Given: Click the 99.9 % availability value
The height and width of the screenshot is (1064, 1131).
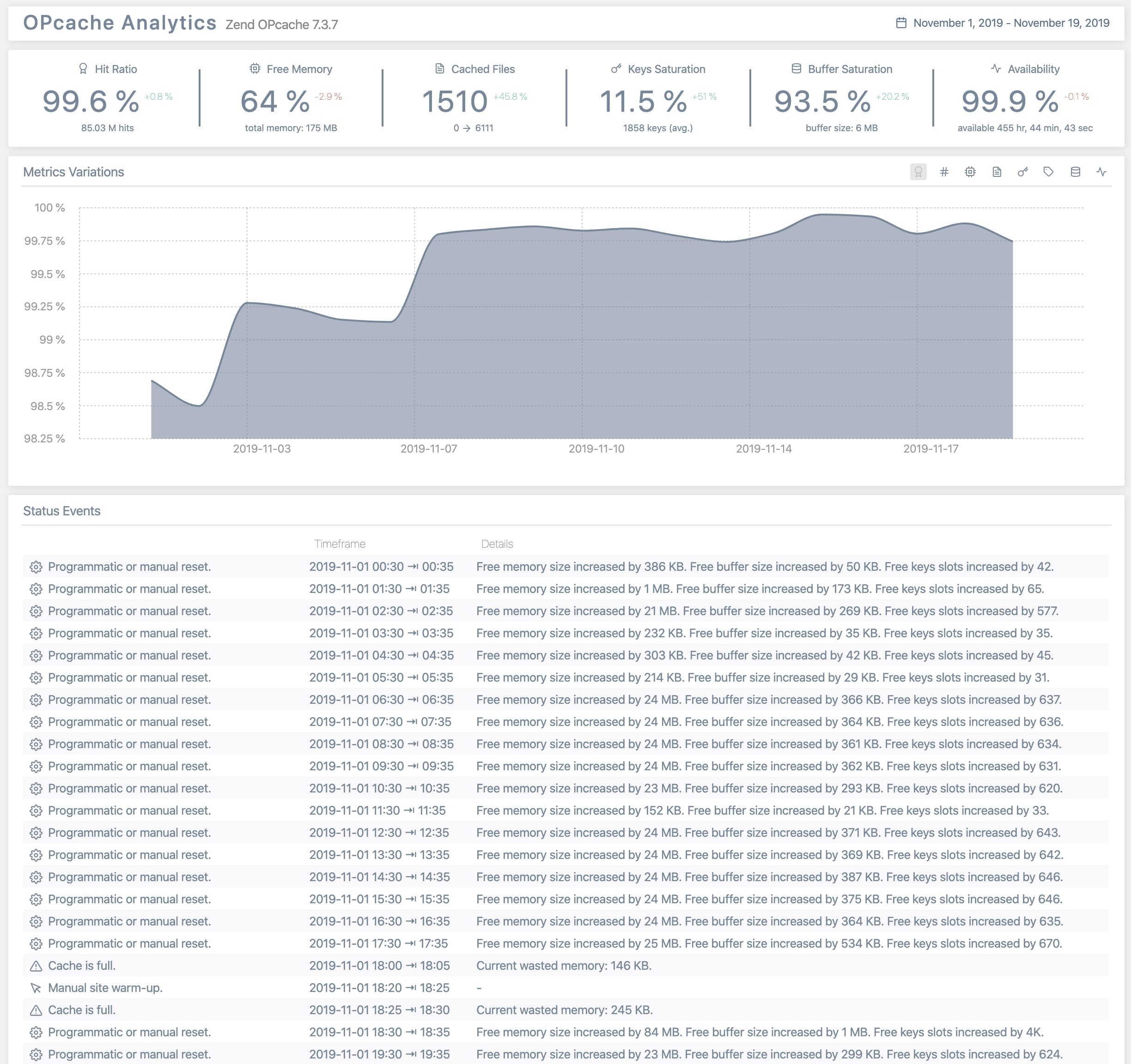Looking at the screenshot, I should [x=1010, y=101].
